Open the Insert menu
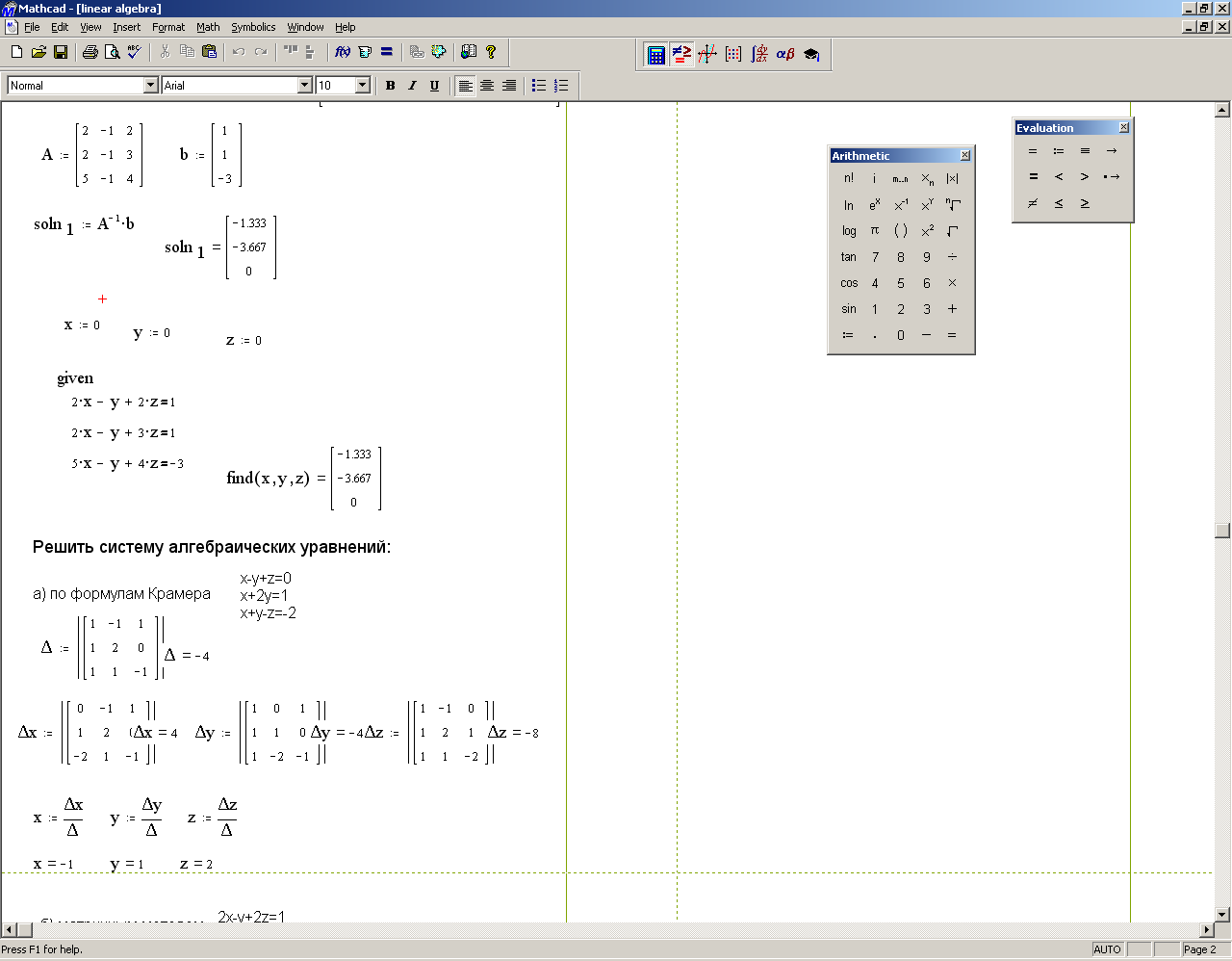This screenshot has width=1232, height=961. pyautogui.click(x=126, y=27)
